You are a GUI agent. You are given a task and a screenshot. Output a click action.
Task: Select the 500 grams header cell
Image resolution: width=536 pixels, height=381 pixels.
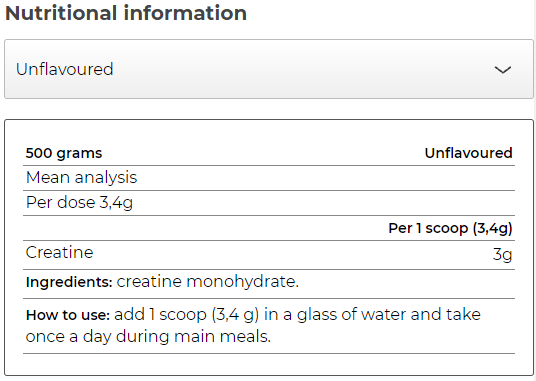point(64,153)
